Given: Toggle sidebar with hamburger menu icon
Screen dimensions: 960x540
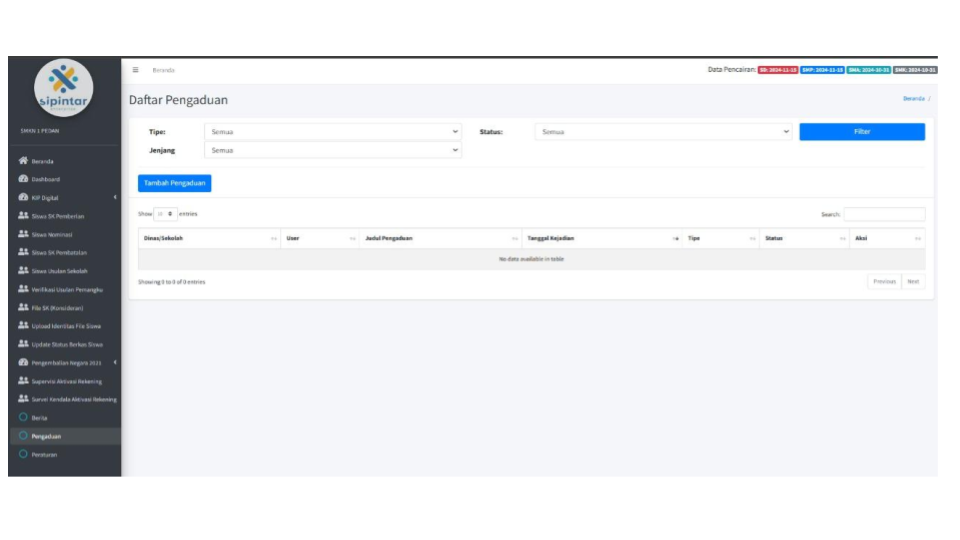Looking at the screenshot, I should point(135,70).
